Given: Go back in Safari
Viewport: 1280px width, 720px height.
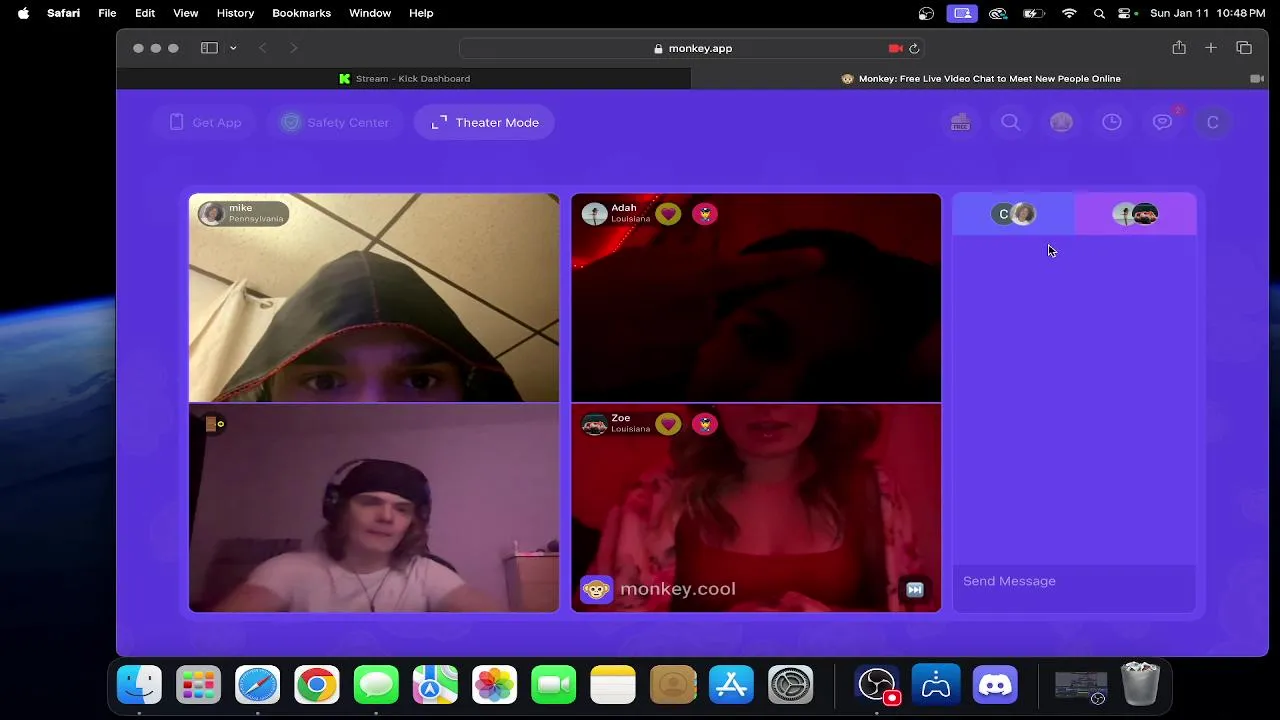Looking at the screenshot, I should click(263, 48).
